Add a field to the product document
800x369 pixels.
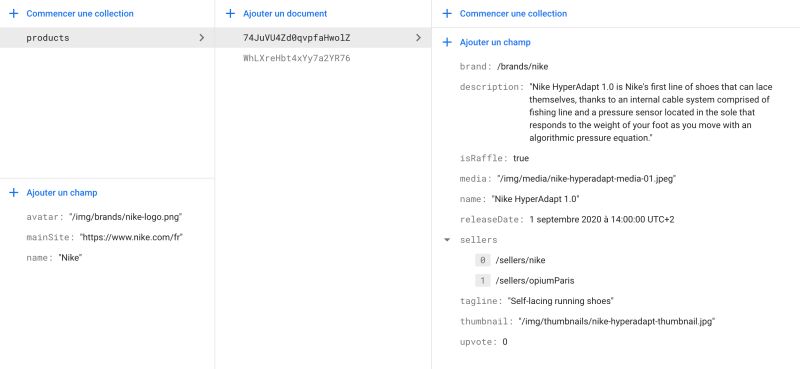[x=495, y=42]
